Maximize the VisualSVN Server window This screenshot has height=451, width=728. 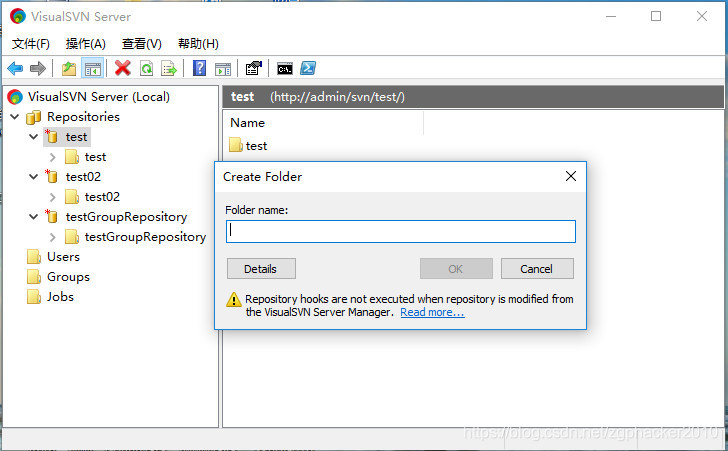point(656,16)
